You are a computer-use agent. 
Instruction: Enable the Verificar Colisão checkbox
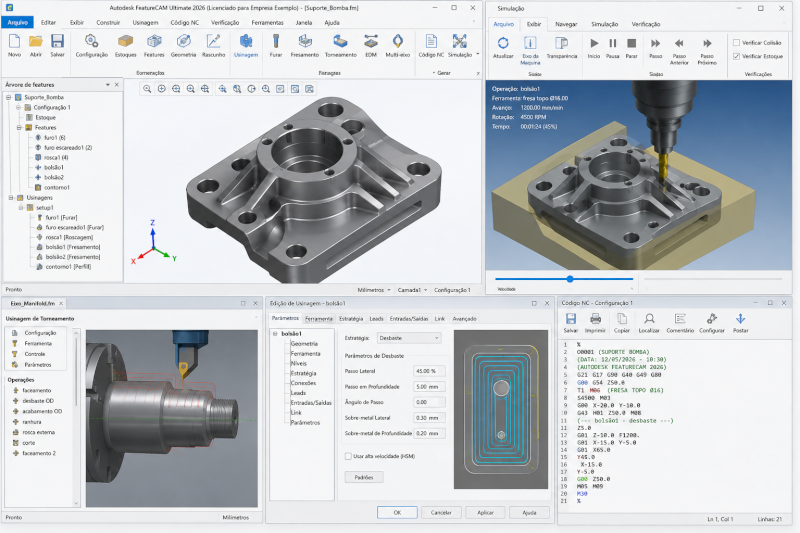point(736,43)
